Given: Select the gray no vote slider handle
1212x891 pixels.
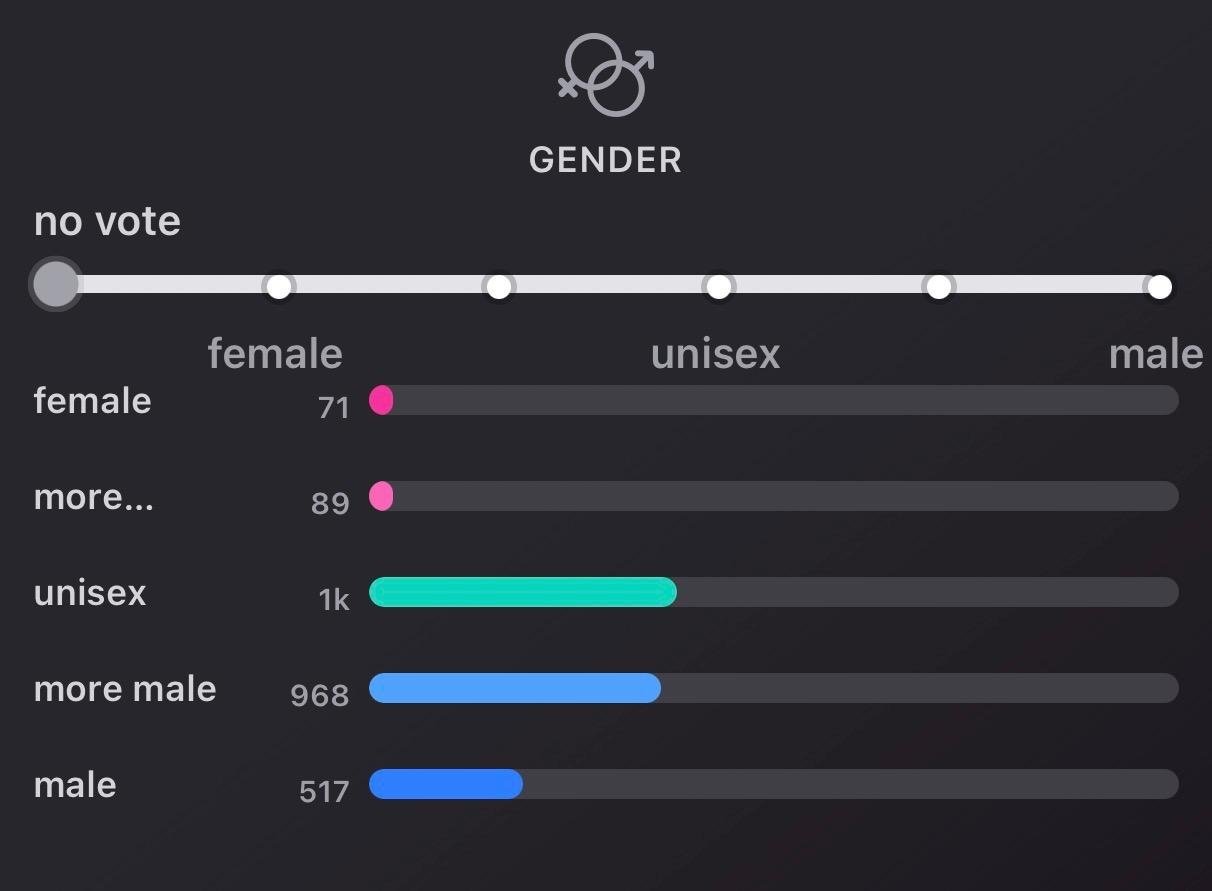Looking at the screenshot, I should coord(55,285).
